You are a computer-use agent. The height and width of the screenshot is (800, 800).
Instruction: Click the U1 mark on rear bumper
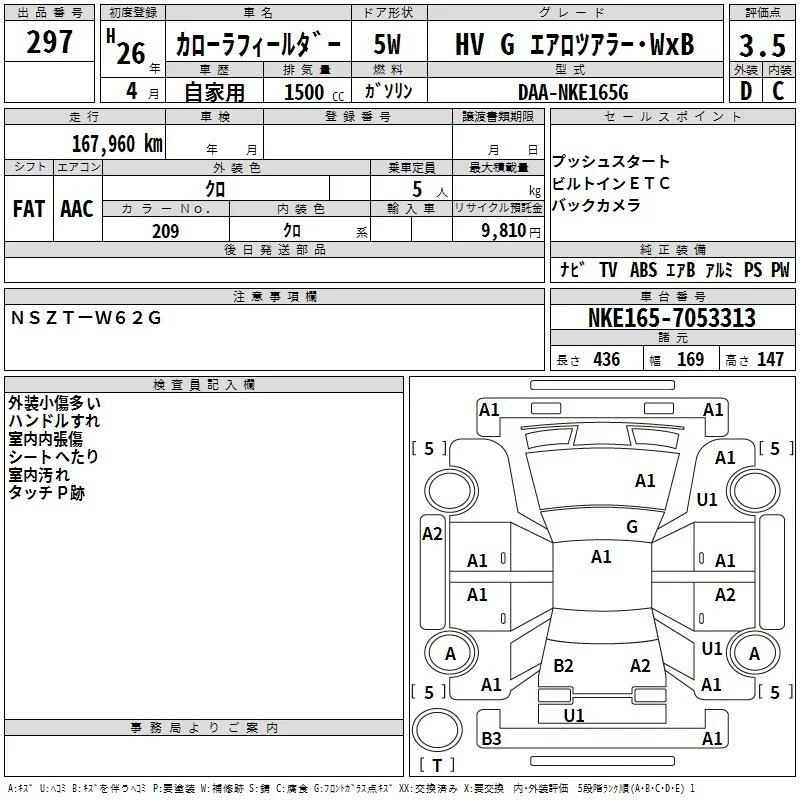[x=573, y=715]
